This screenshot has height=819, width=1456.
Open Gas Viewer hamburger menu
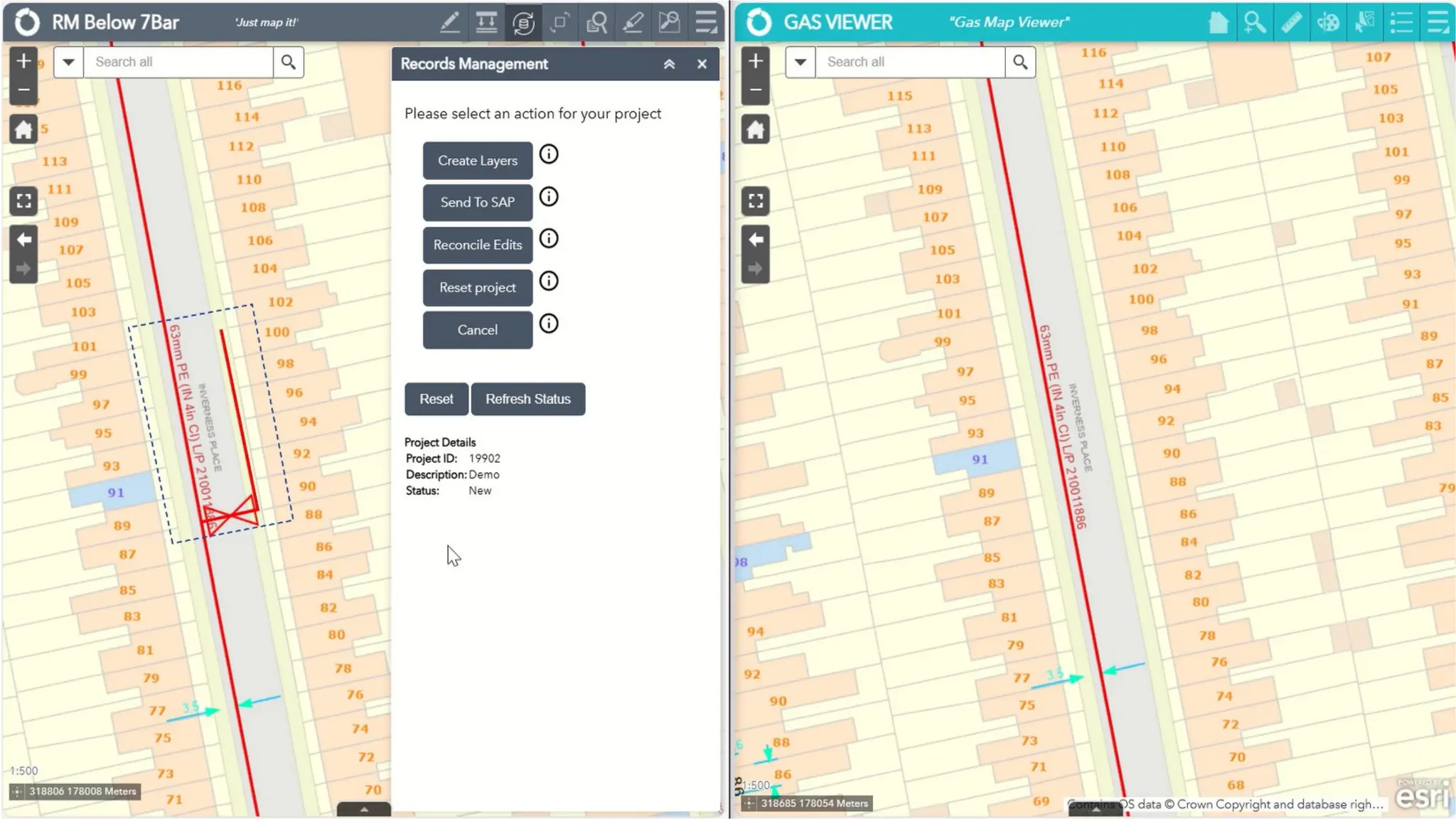1438,23
